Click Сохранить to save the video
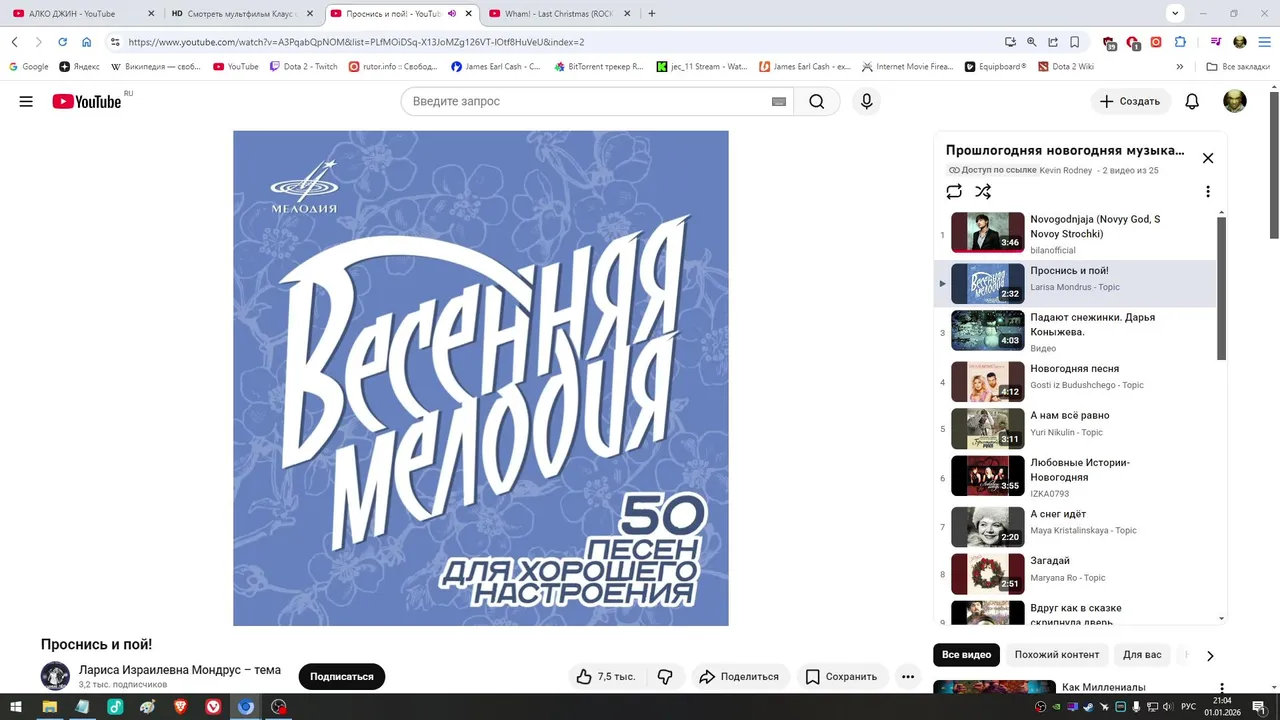 click(x=842, y=677)
